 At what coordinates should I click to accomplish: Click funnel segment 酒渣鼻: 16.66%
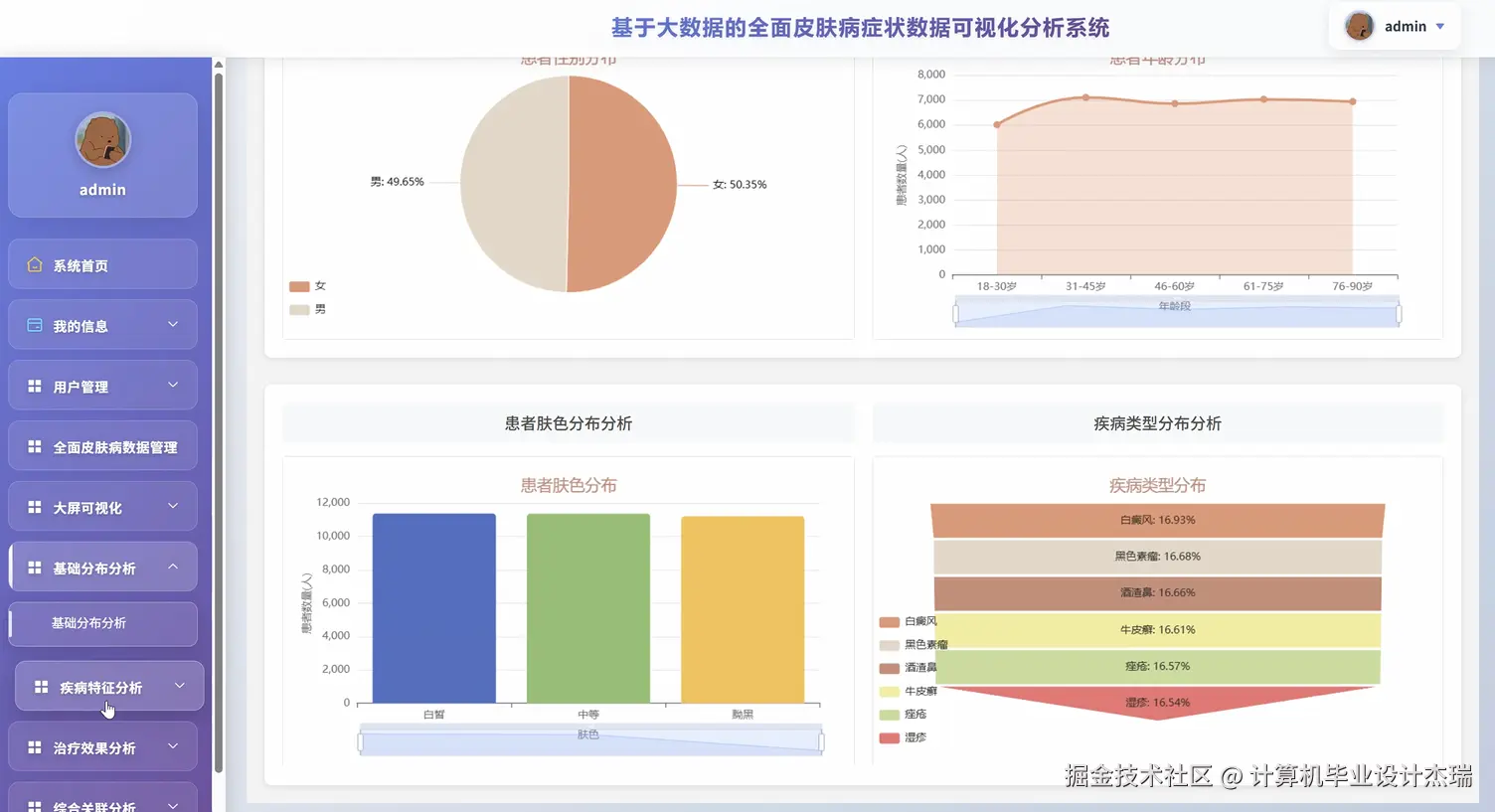pos(1157,593)
